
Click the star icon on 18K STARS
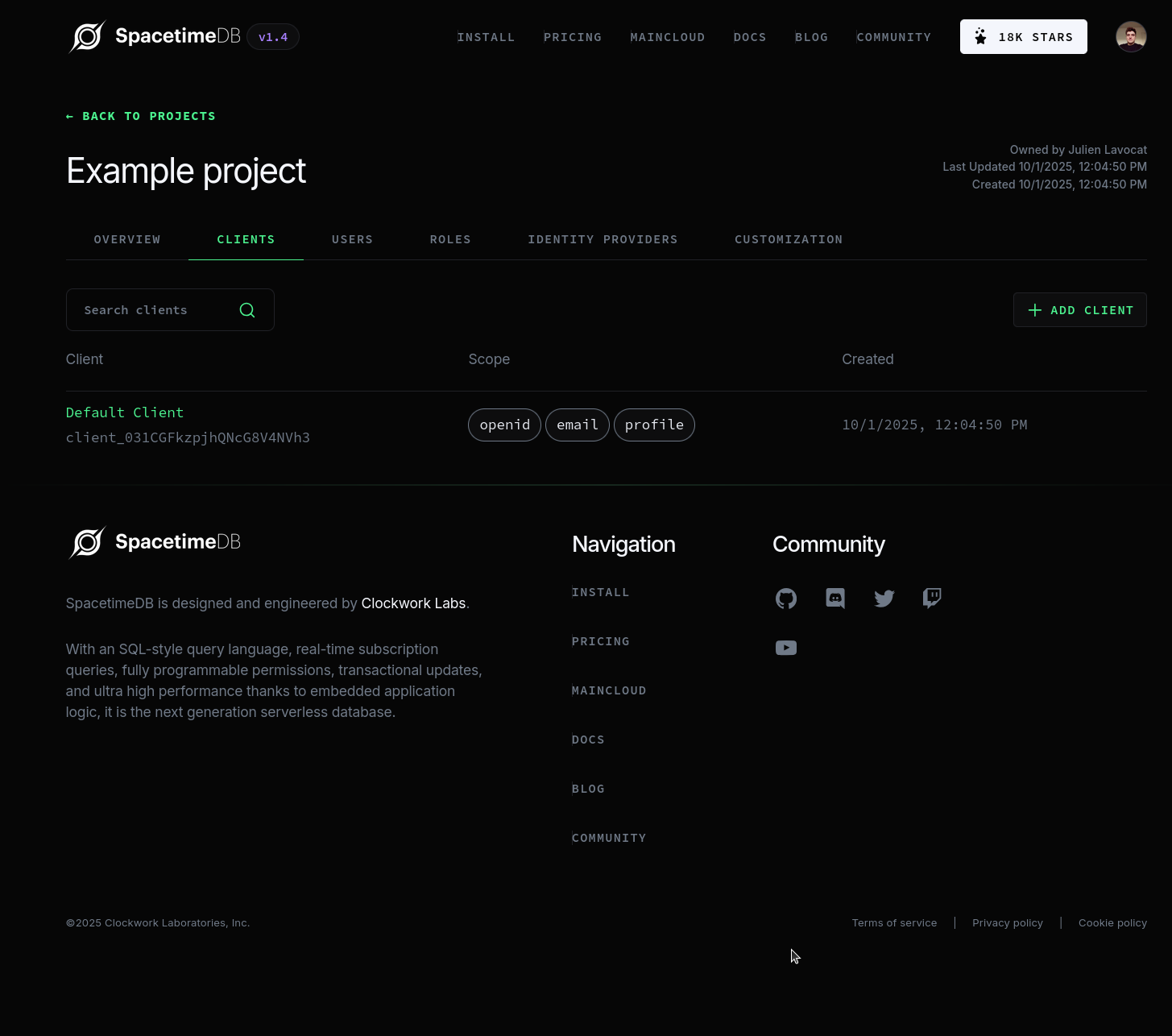tap(980, 36)
